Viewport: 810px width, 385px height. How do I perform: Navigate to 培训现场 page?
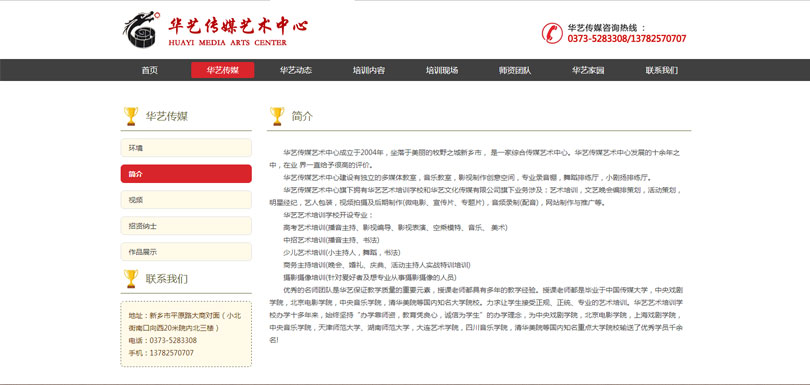click(442, 70)
